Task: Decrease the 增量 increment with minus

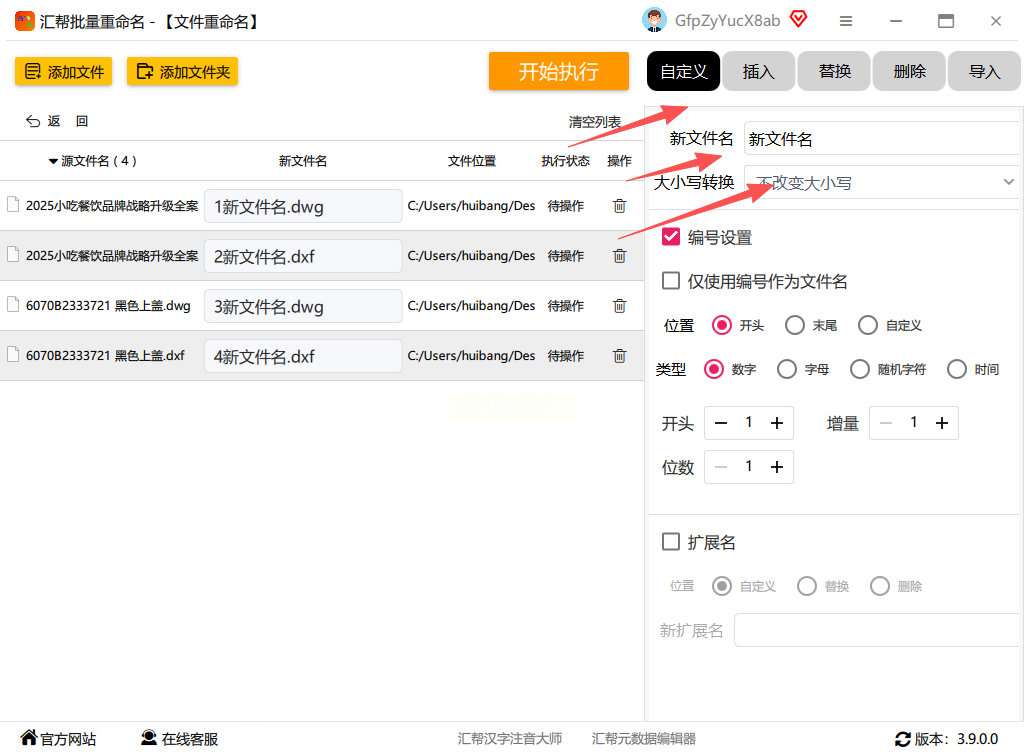Action: click(886, 423)
